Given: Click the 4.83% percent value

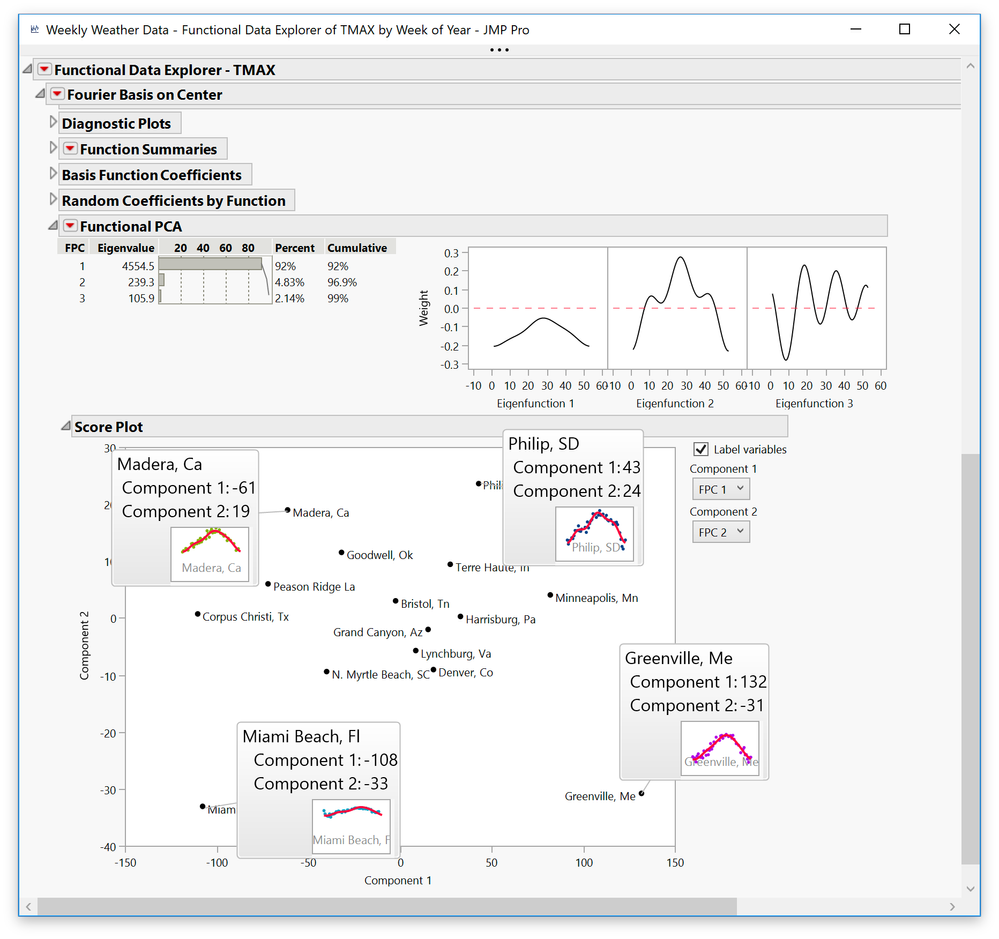Looking at the screenshot, I should coord(289,282).
